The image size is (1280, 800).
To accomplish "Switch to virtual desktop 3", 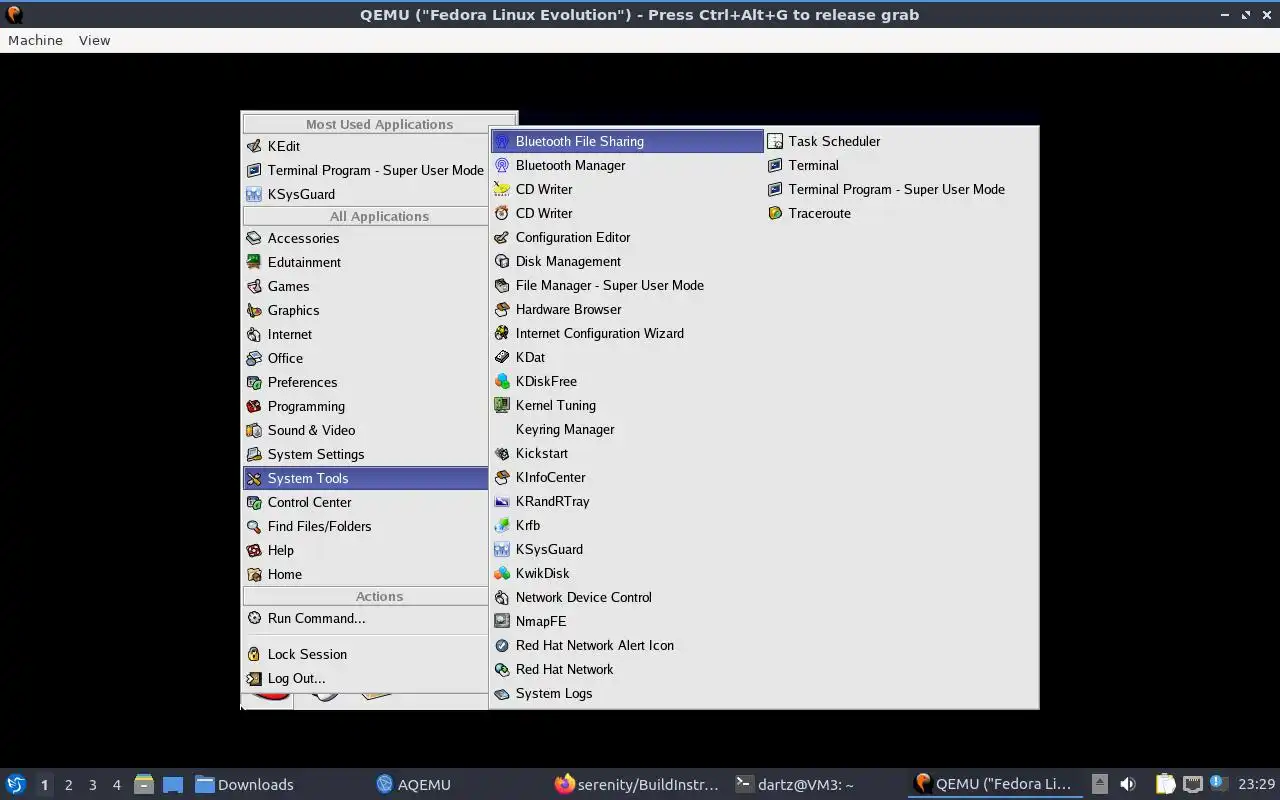I will [x=92, y=785].
